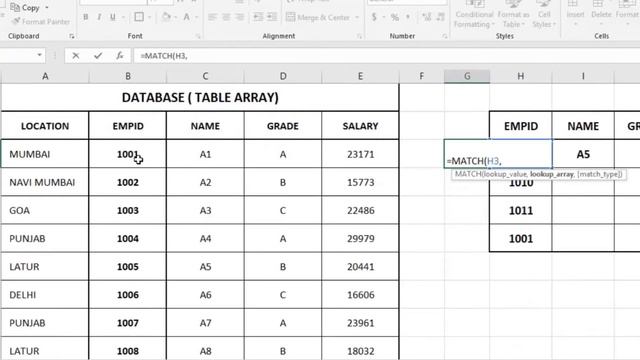Click the A5 result cell in NAME column
Viewport: 640px width, 360px height.
pyautogui.click(x=583, y=154)
